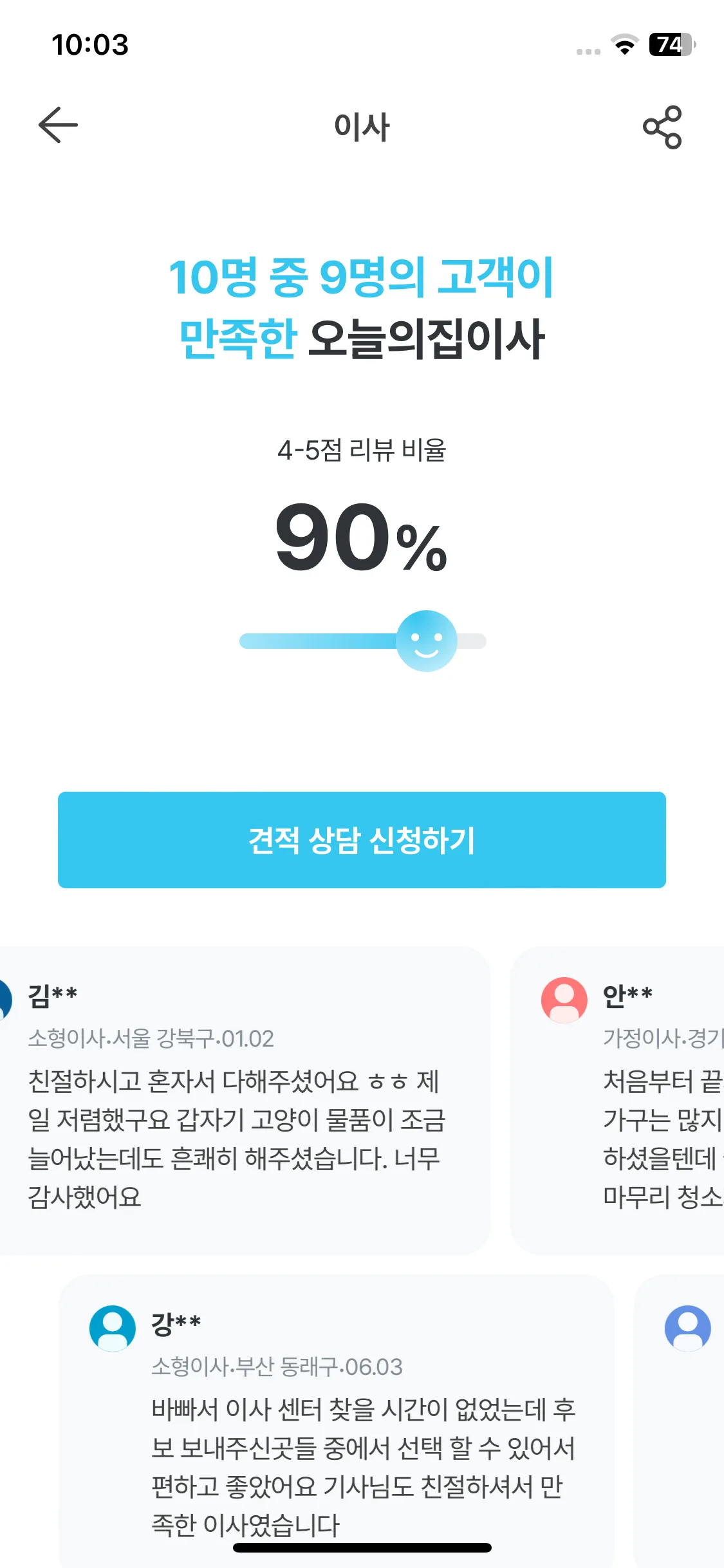Tap the Wi-Fi status icon
The image size is (724, 1568).
click(x=624, y=44)
